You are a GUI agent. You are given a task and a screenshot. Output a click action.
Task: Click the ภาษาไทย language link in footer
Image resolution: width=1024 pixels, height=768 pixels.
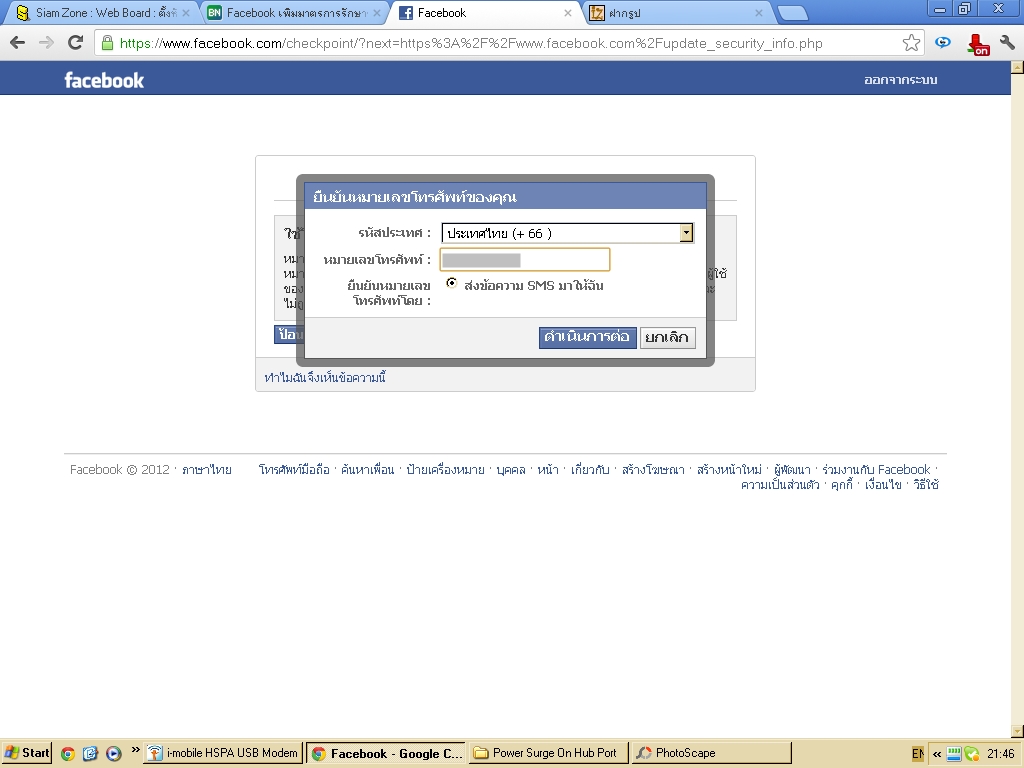[206, 470]
